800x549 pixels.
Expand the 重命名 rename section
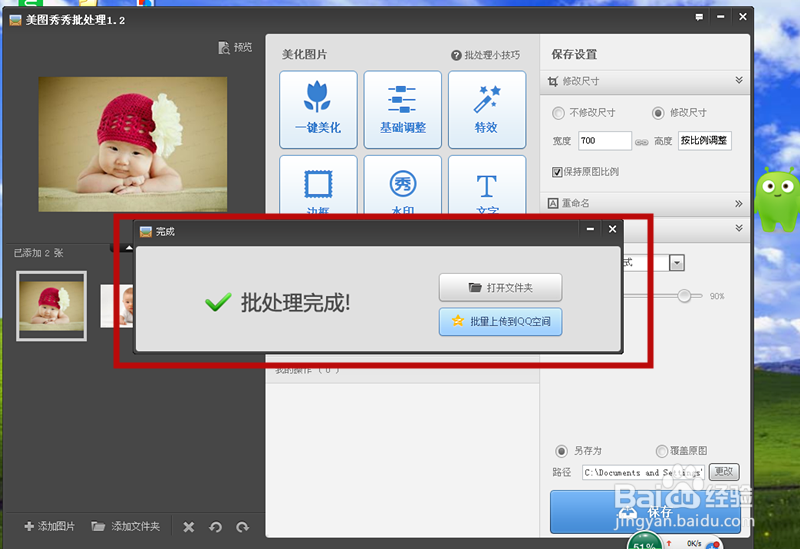739,204
